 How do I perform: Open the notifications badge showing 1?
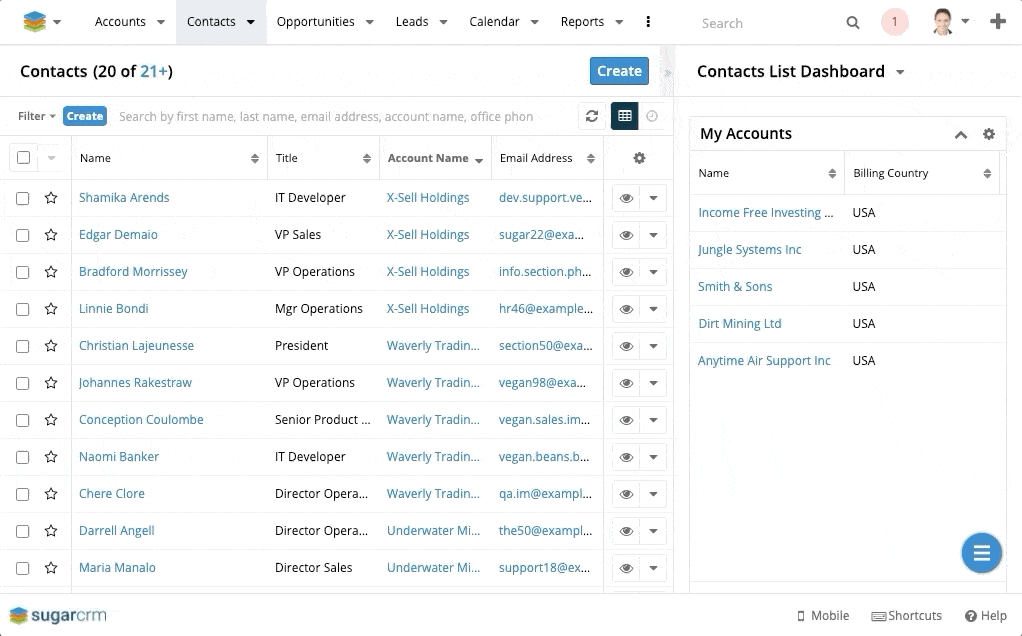(x=894, y=22)
